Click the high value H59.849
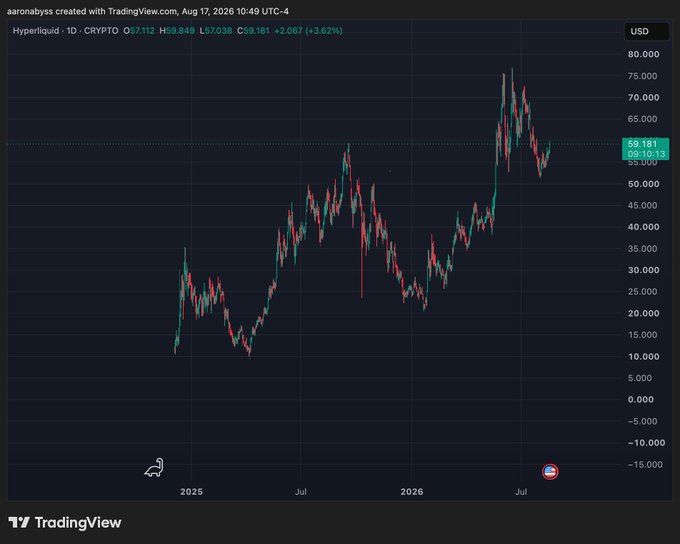The width and height of the screenshot is (680, 544). (177, 31)
